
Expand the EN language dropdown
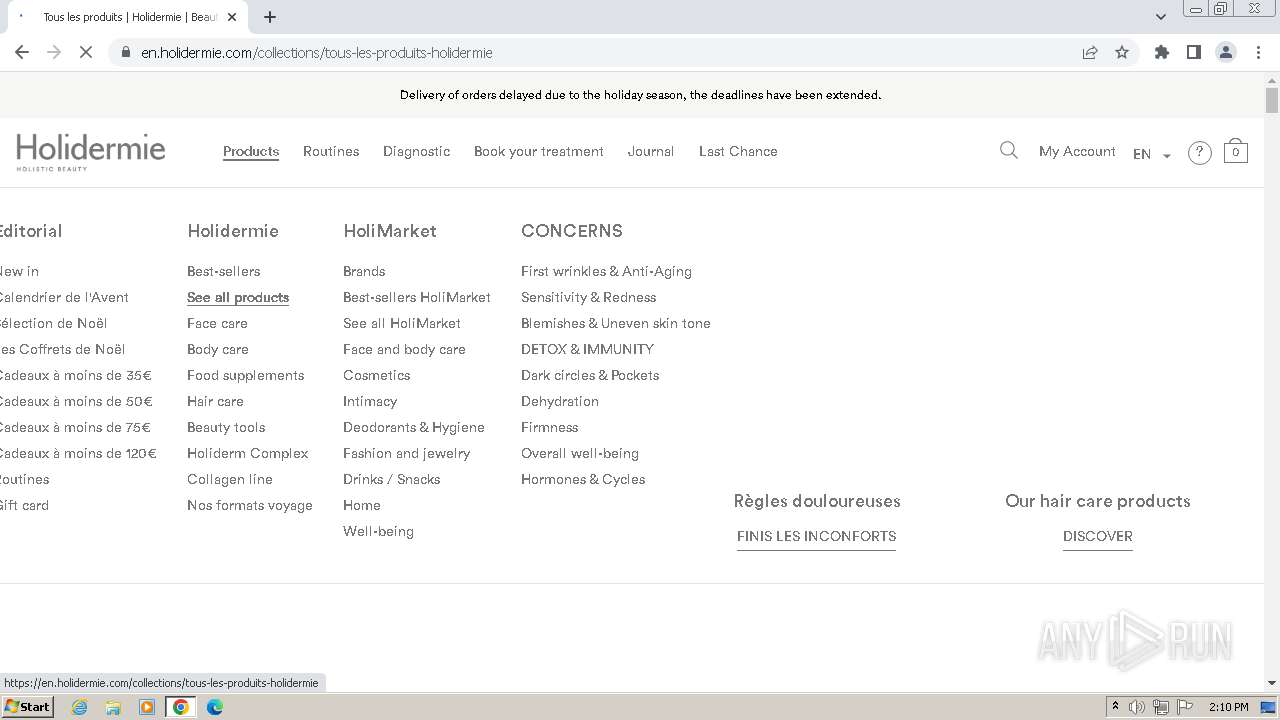[x=1152, y=154]
